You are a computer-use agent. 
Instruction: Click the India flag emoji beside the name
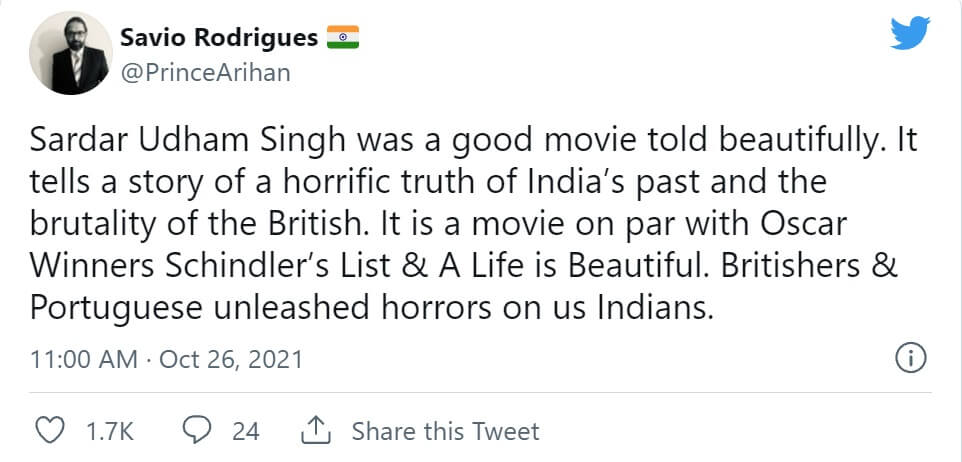(x=342, y=38)
